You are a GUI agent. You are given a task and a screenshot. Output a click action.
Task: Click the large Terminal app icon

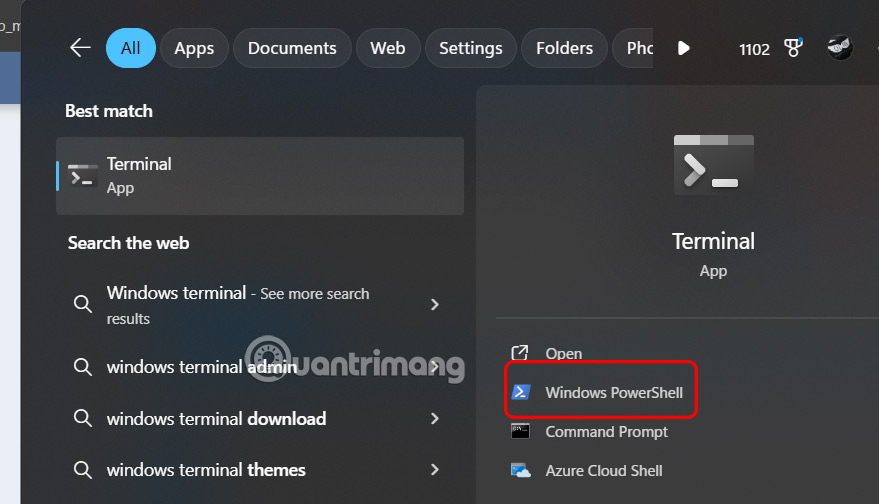(x=713, y=163)
